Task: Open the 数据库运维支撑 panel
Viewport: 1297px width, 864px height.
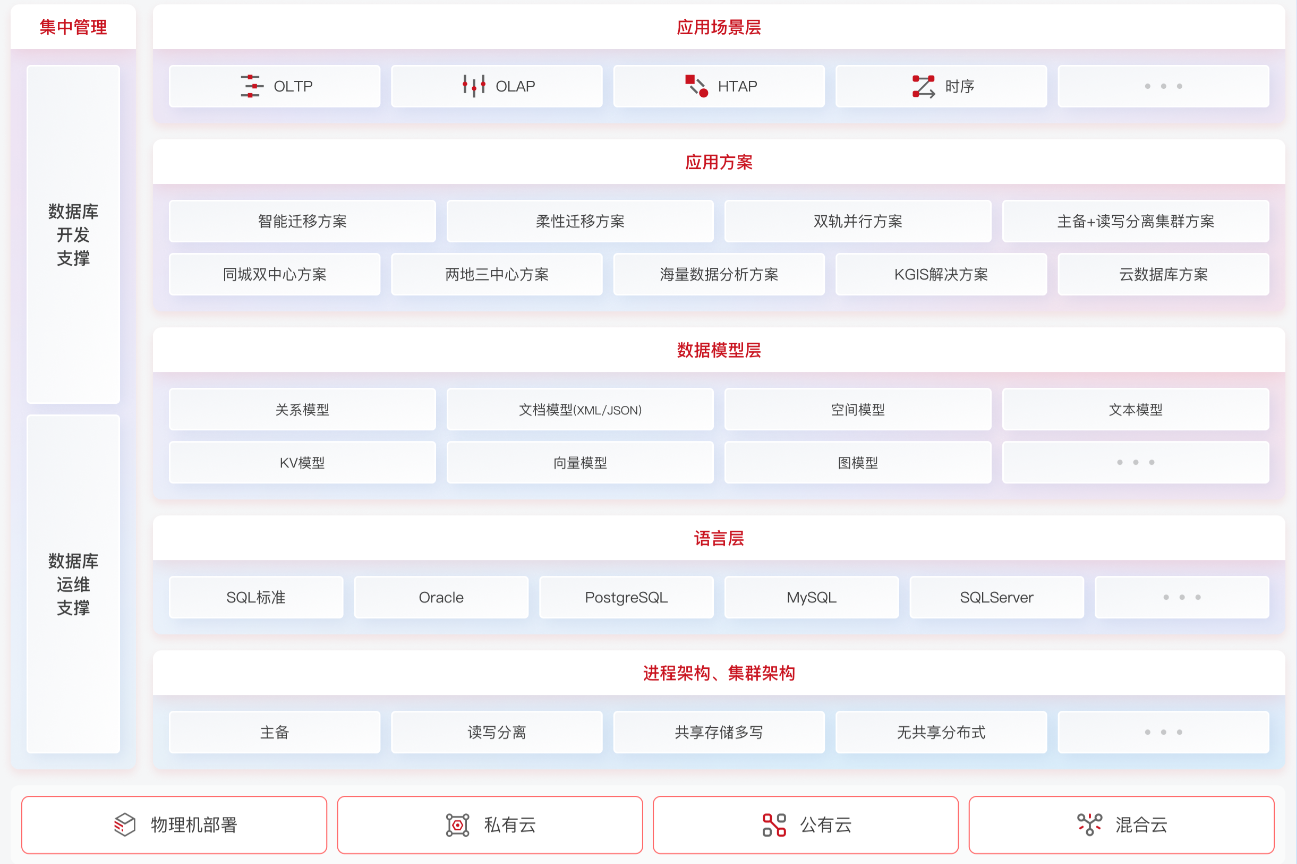Action: click(x=73, y=584)
